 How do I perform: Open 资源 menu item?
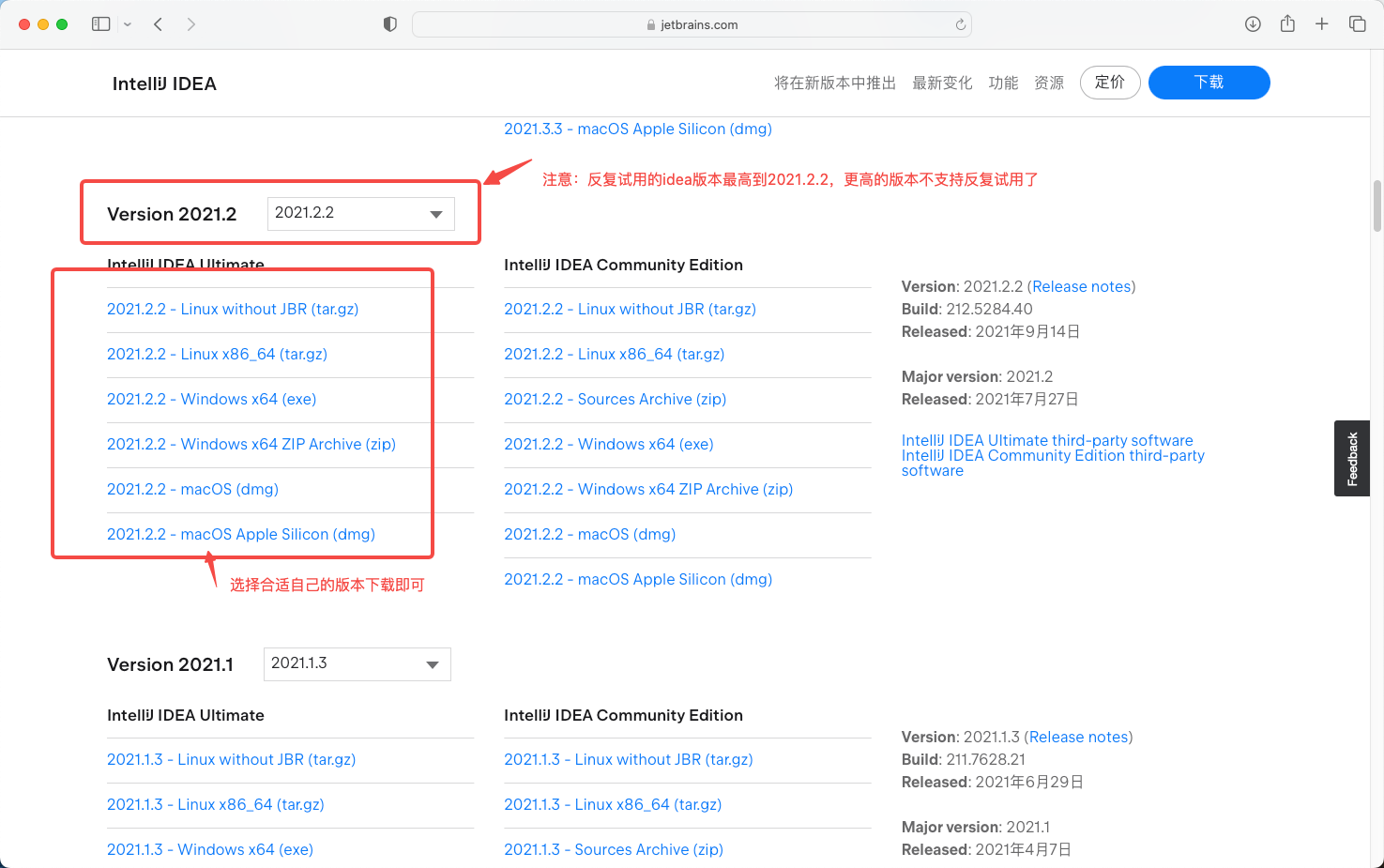(1049, 83)
